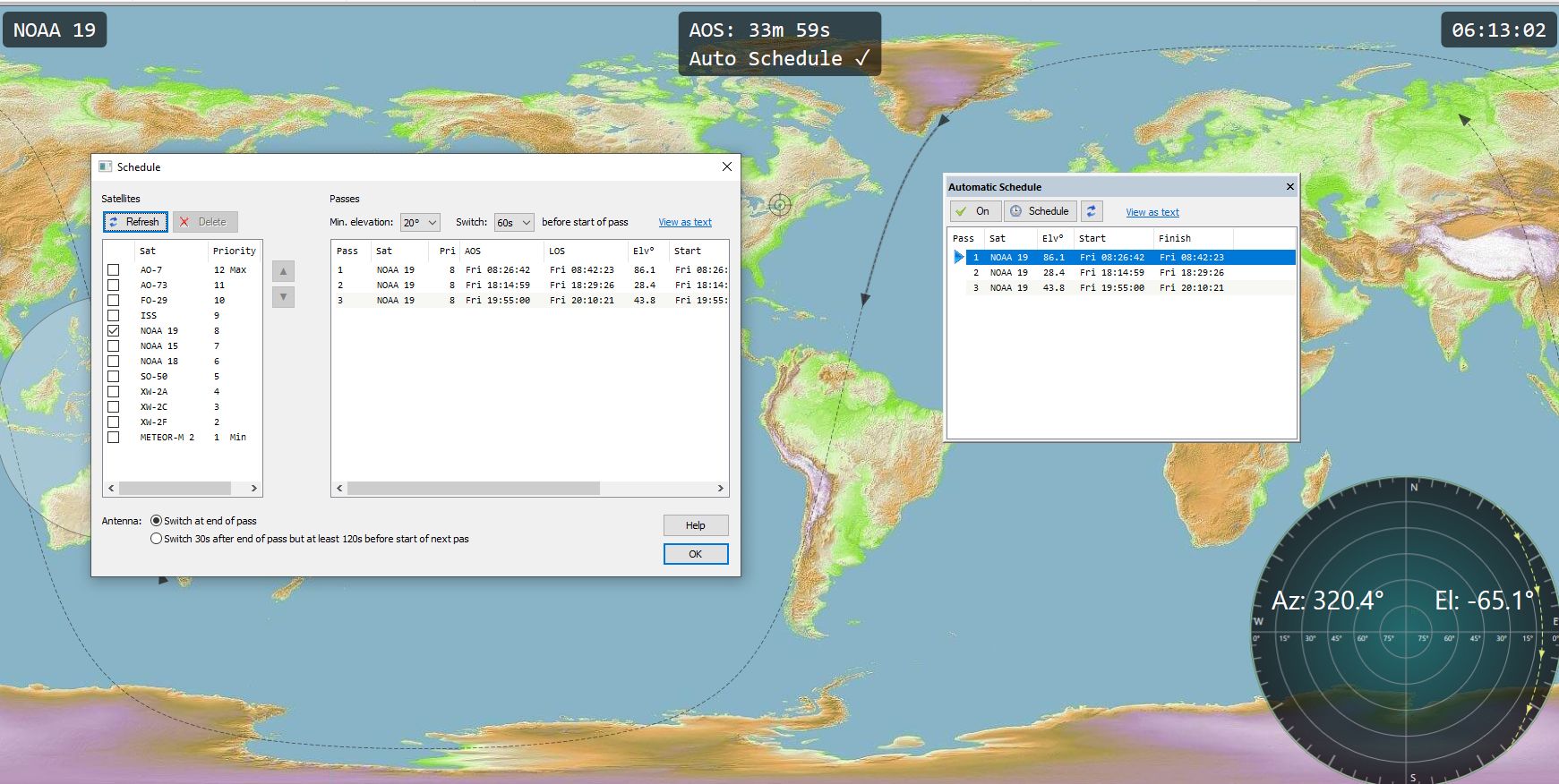Click OK in Schedule dialog
This screenshot has width=1559, height=784.
(x=695, y=554)
